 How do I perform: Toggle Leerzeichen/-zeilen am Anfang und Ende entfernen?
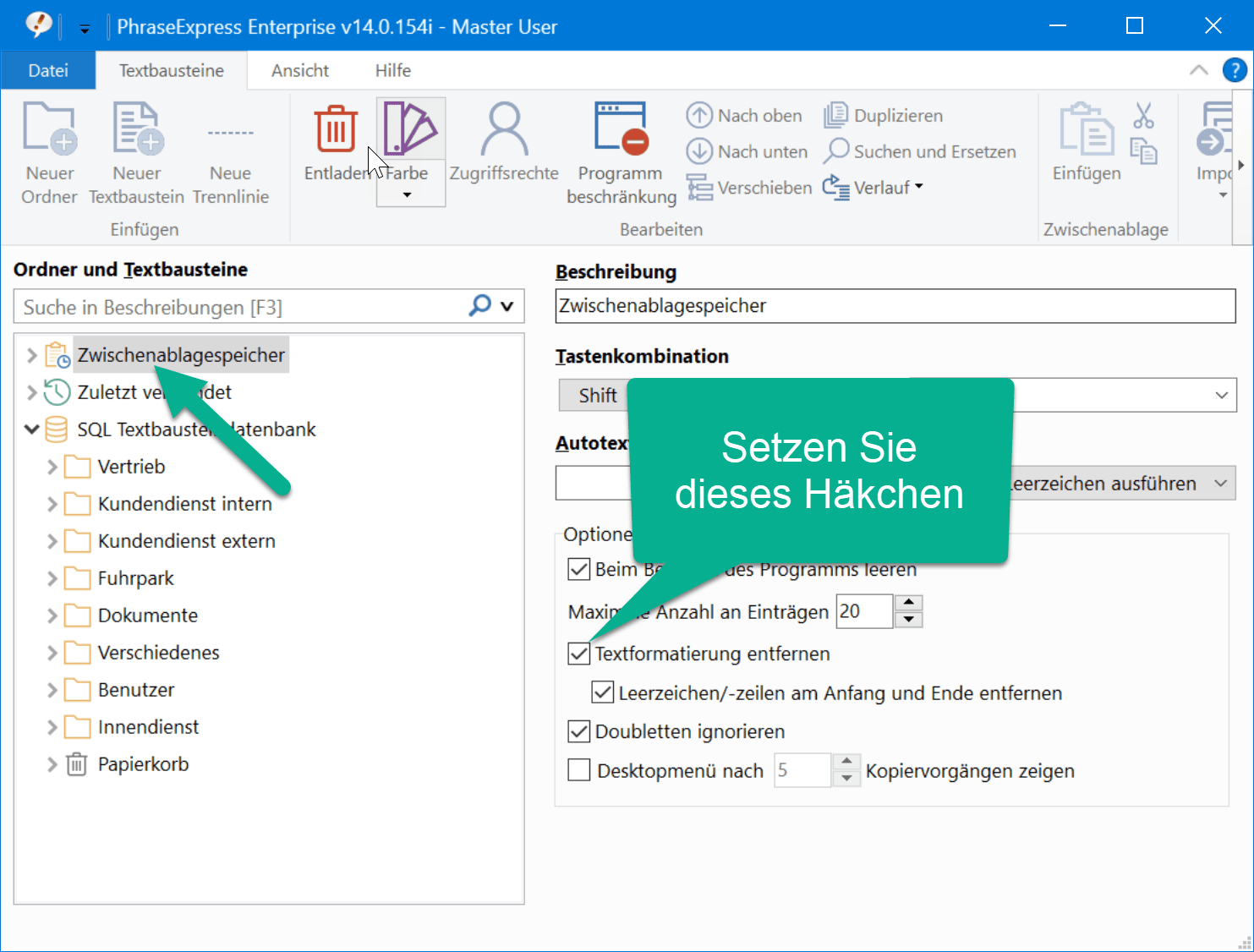(x=602, y=692)
